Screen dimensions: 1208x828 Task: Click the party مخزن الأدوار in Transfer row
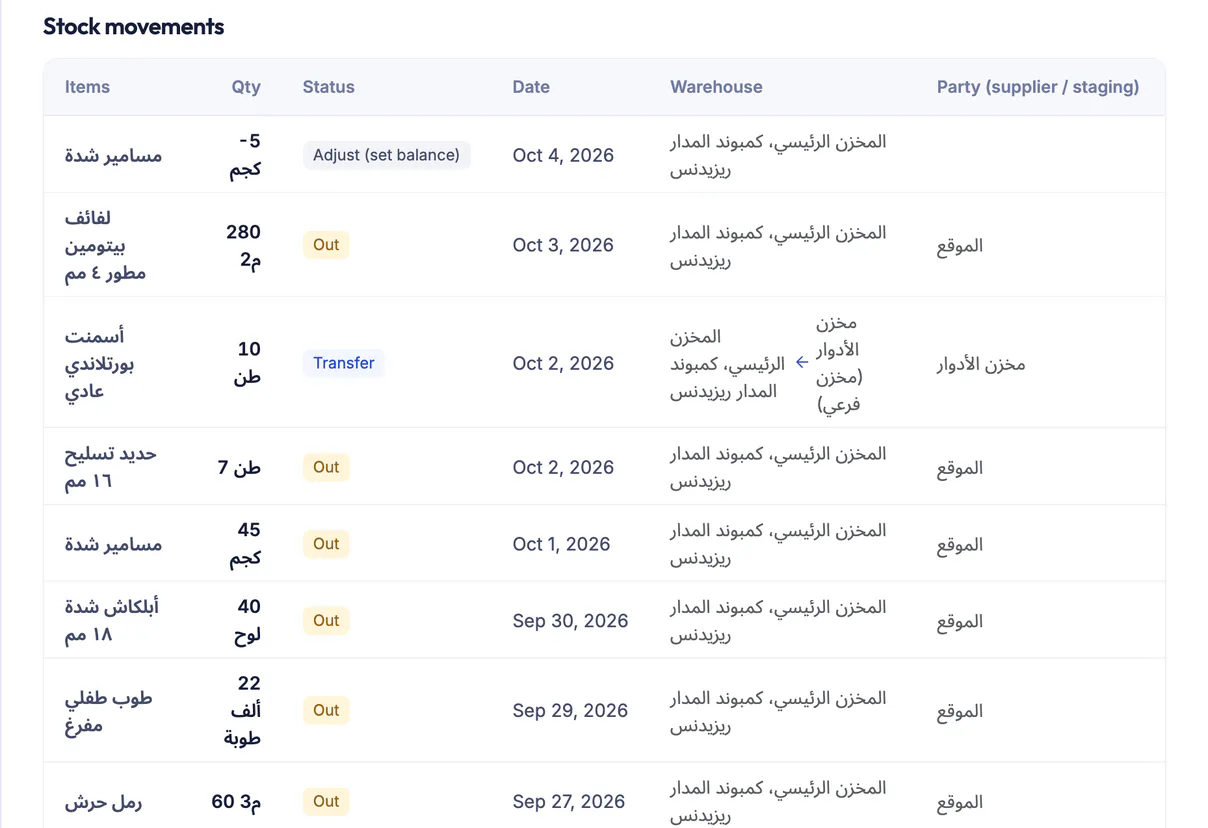981,364
